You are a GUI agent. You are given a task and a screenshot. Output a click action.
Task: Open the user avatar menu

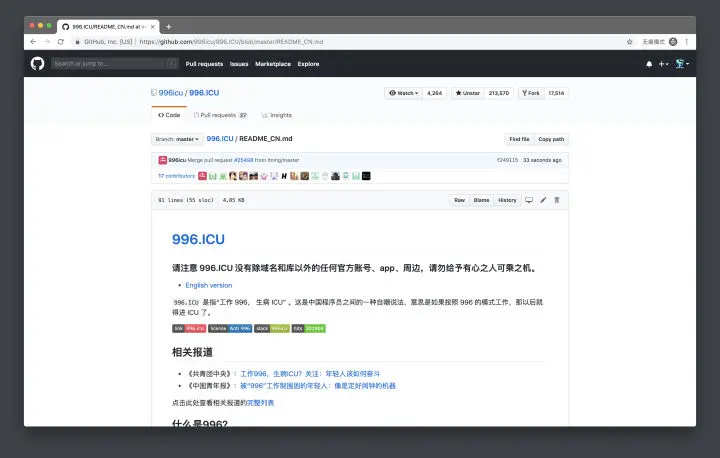click(x=682, y=64)
